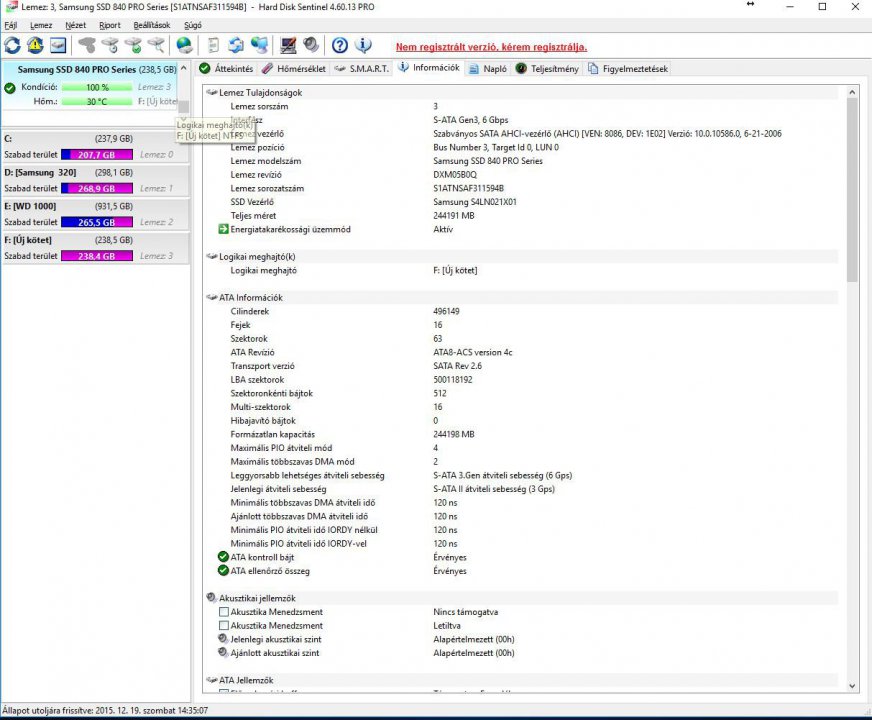Click the F: free space 238,4 GB bar

tap(97, 256)
